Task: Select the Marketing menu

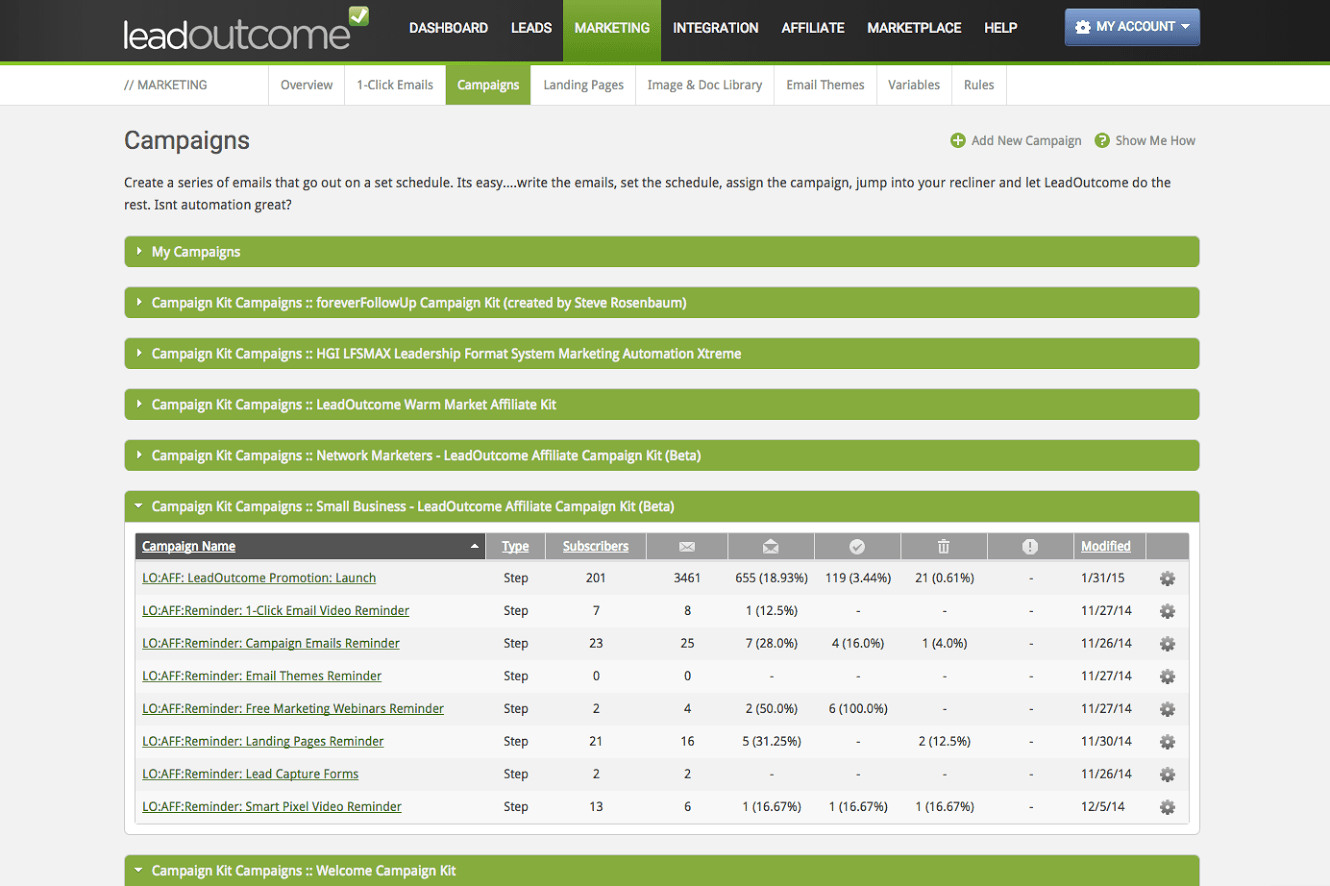Action: tap(612, 28)
